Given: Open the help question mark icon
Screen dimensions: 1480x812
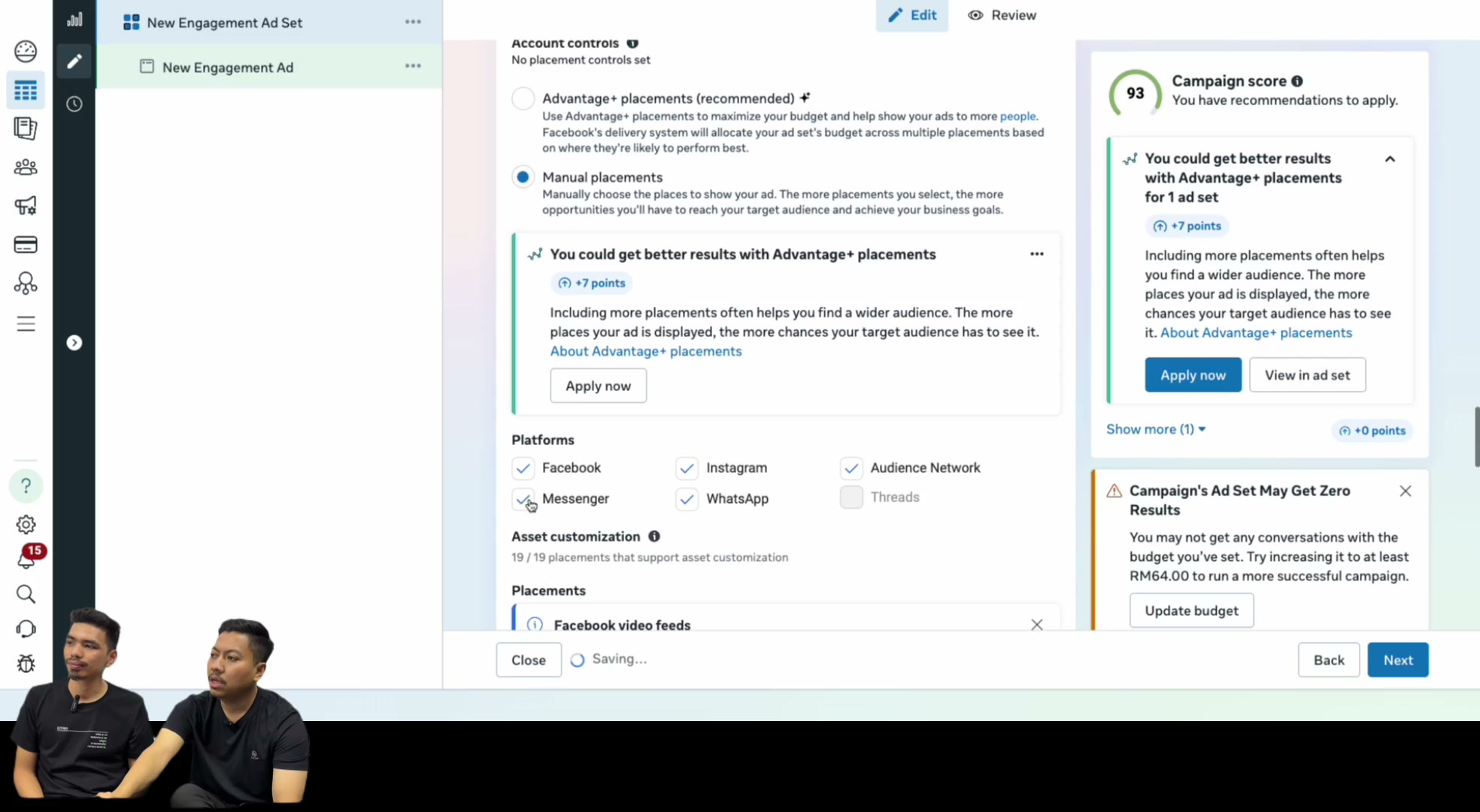Looking at the screenshot, I should [x=26, y=486].
